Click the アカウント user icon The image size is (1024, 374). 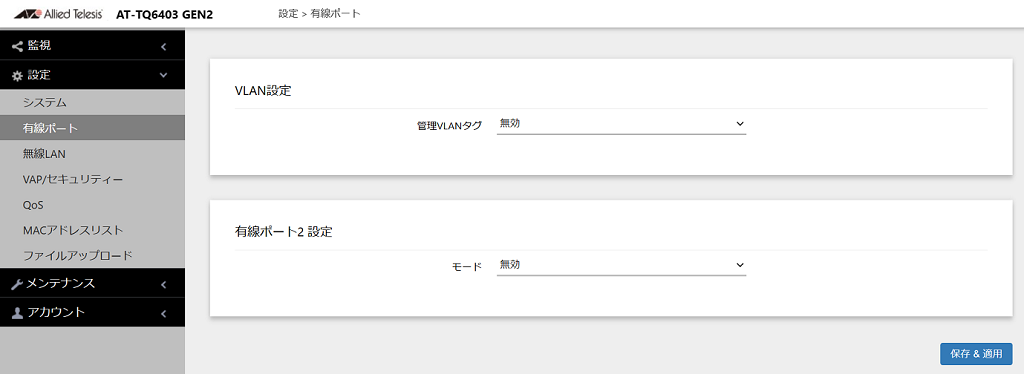coord(18,313)
